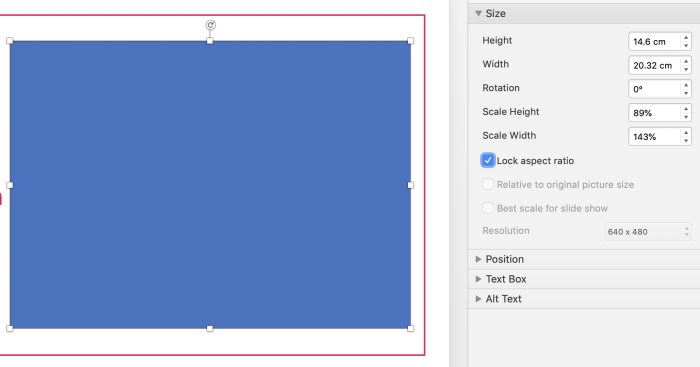Expand the Text Box section
This screenshot has width=700, height=367.
pos(478,279)
